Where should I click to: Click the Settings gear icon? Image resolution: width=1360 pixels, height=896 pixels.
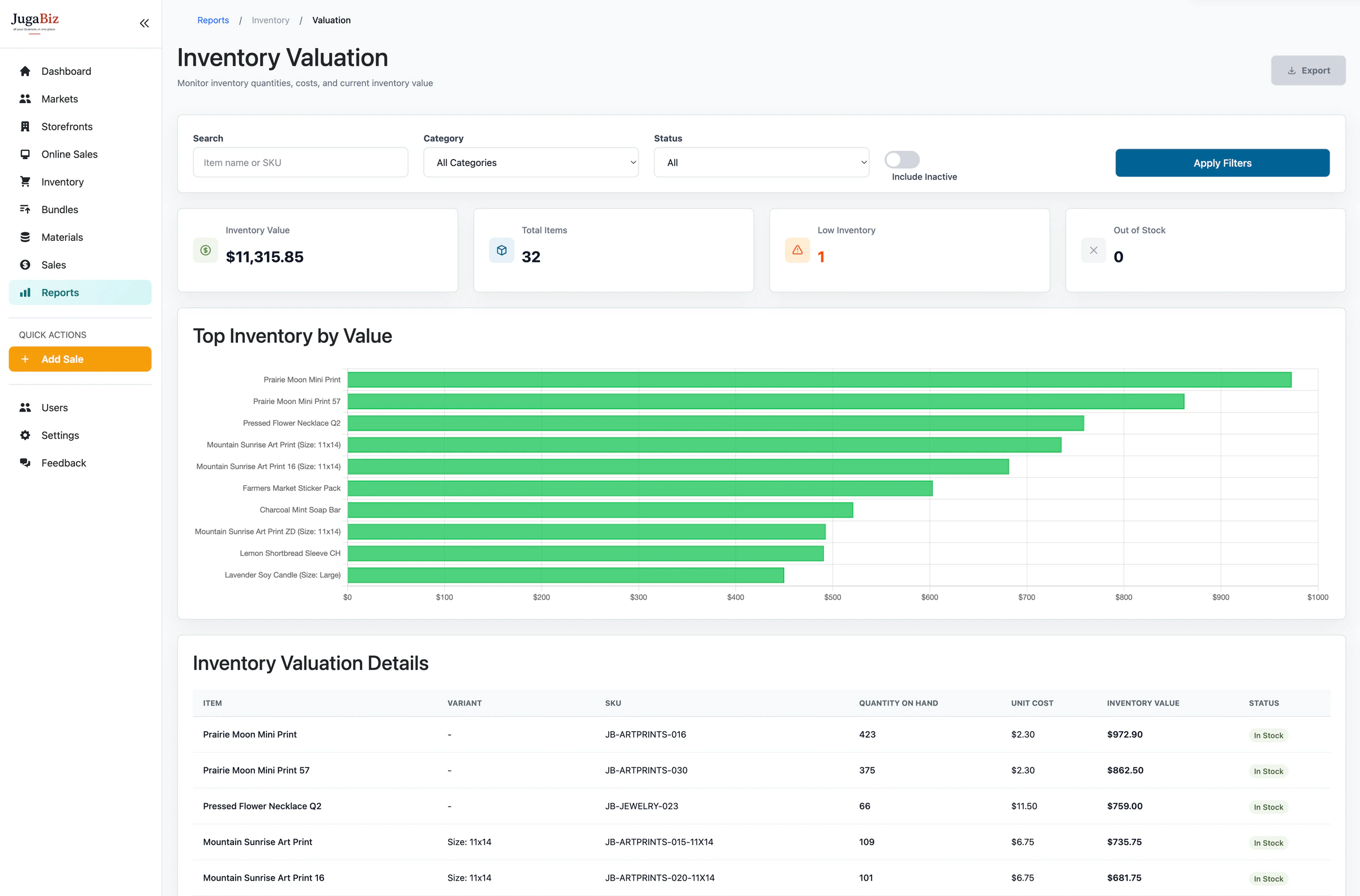25,435
